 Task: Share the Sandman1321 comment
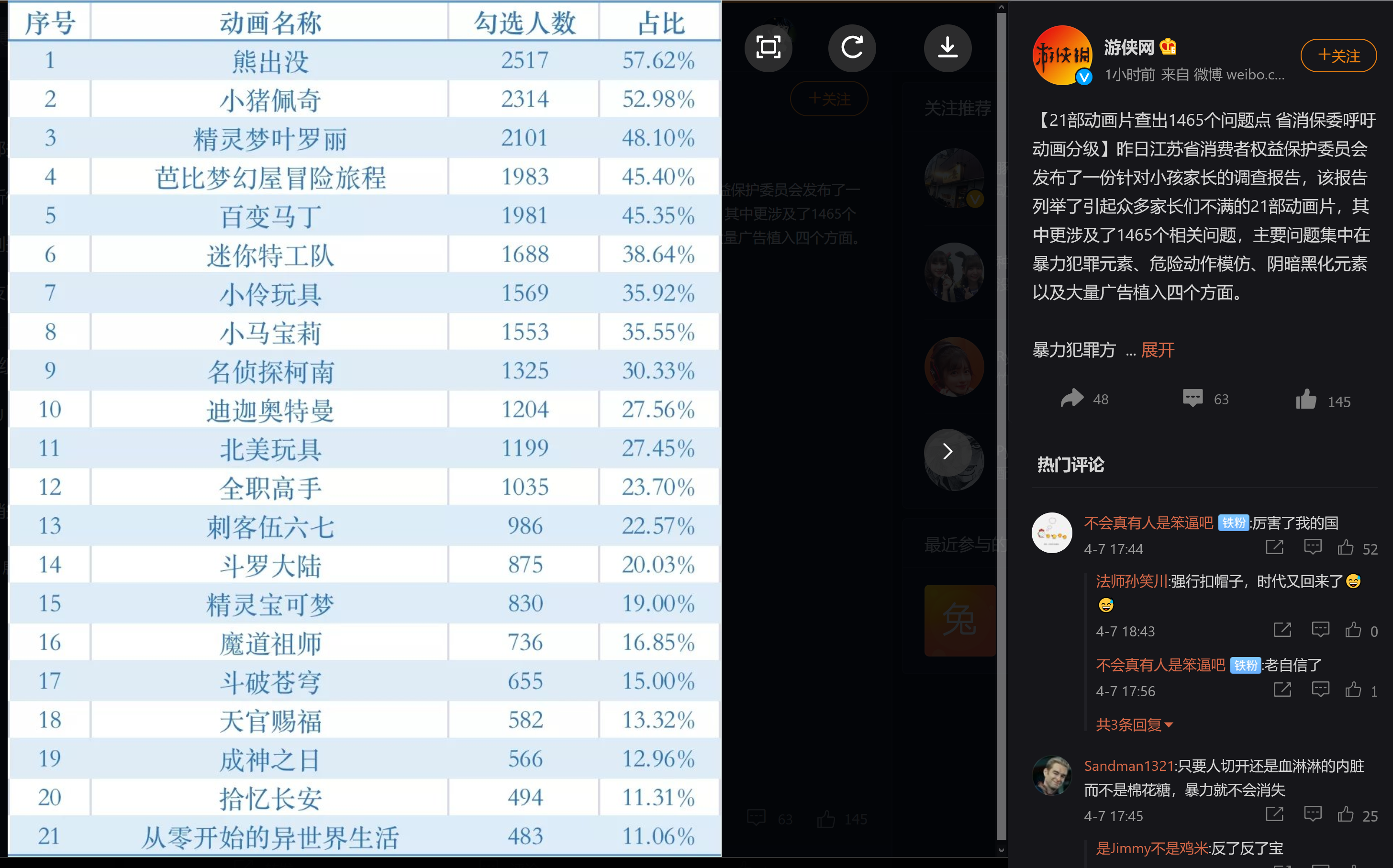[x=1274, y=814]
